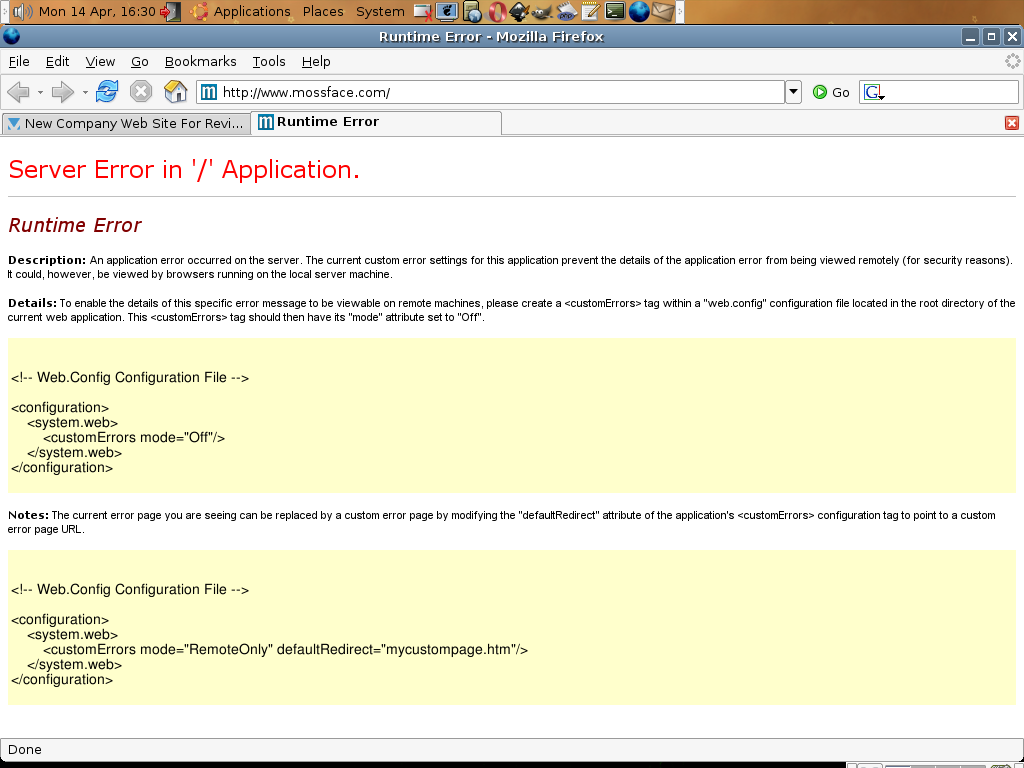Screen dimensions: 1024x768
Task: Click the bold Description: label
Action: [x=47, y=260]
